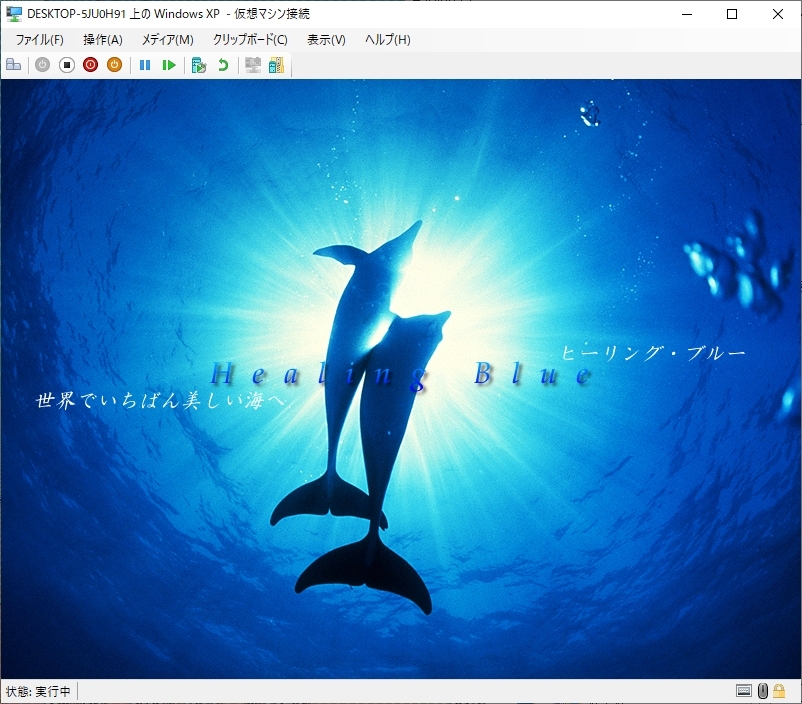This screenshot has height=704, width=802.
Task: Reset the VM with the green play icon
Action: click(169, 65)
